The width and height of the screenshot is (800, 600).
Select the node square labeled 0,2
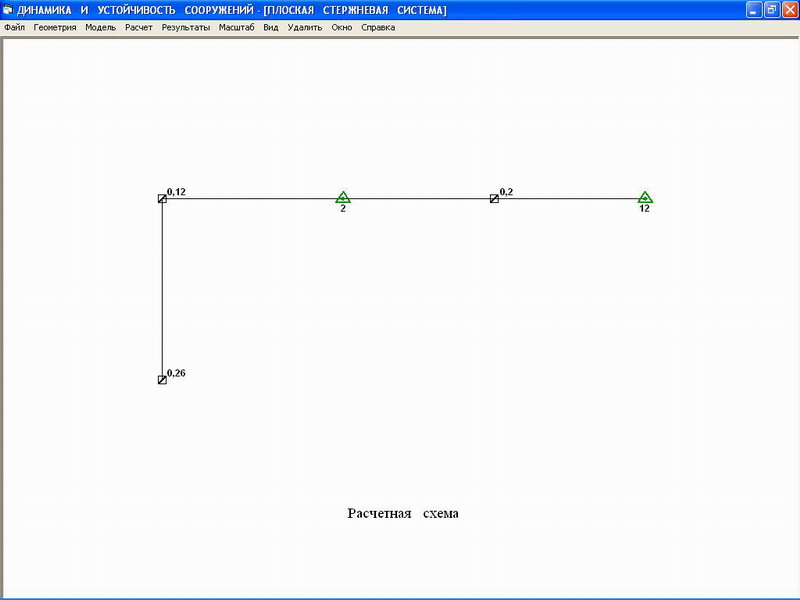494,198
